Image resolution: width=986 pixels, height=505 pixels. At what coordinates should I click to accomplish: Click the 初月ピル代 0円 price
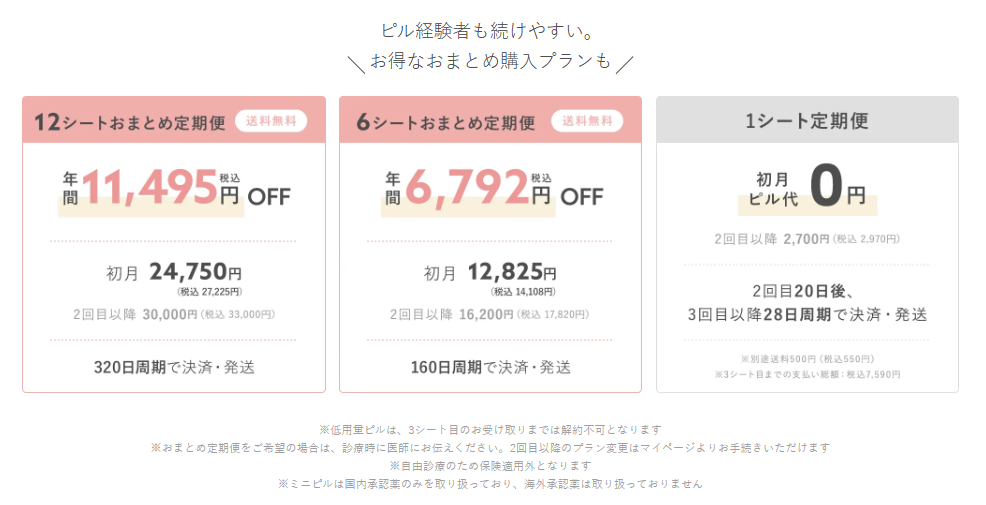807,188
